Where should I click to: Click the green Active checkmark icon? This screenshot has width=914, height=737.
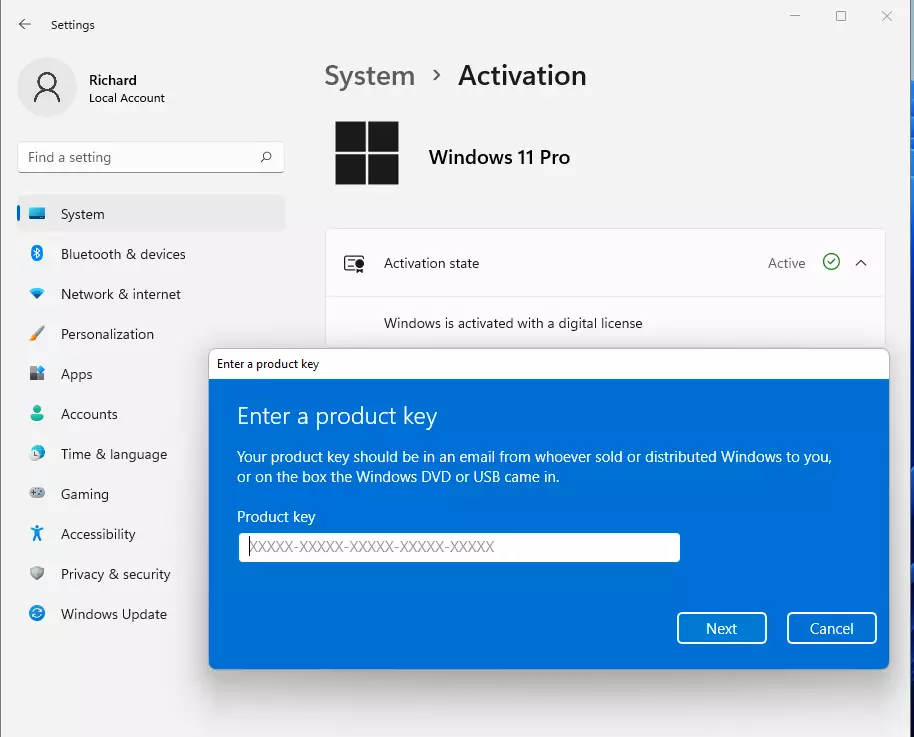[x=831, y=262]
